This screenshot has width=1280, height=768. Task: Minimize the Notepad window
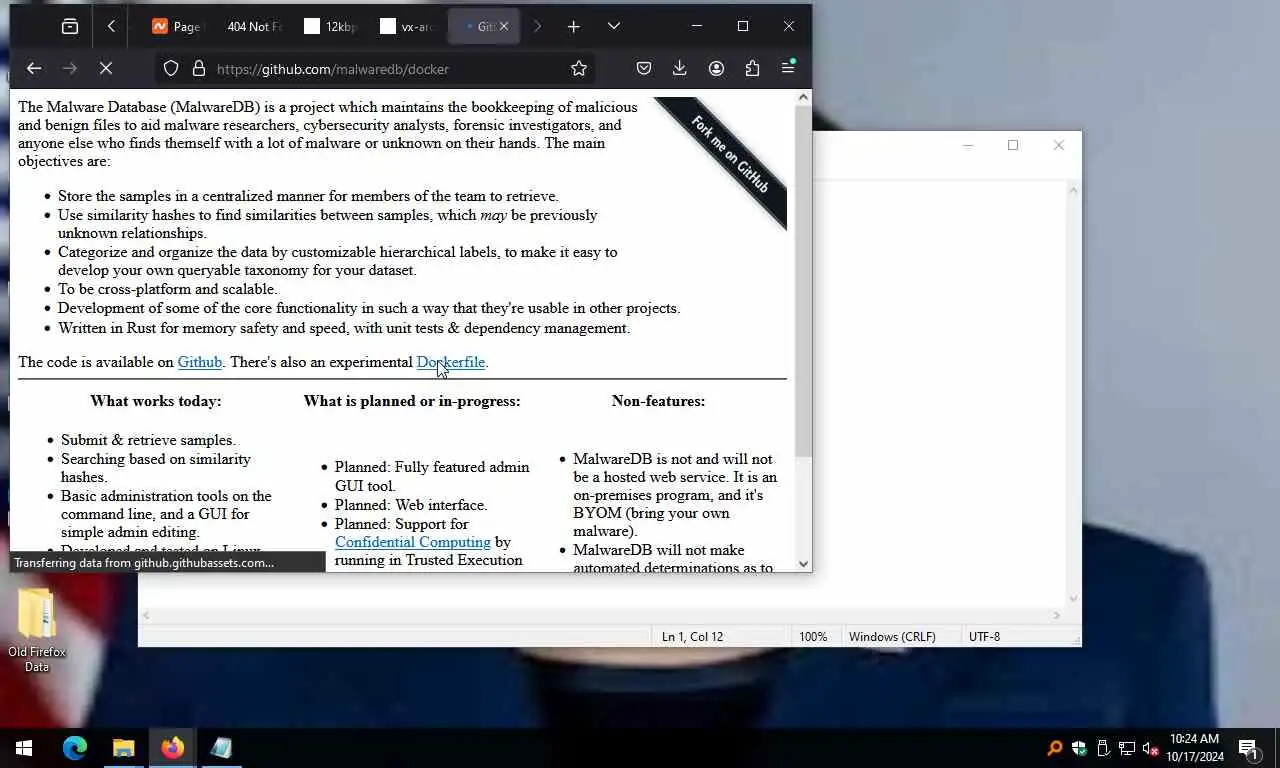pos(967,145)
